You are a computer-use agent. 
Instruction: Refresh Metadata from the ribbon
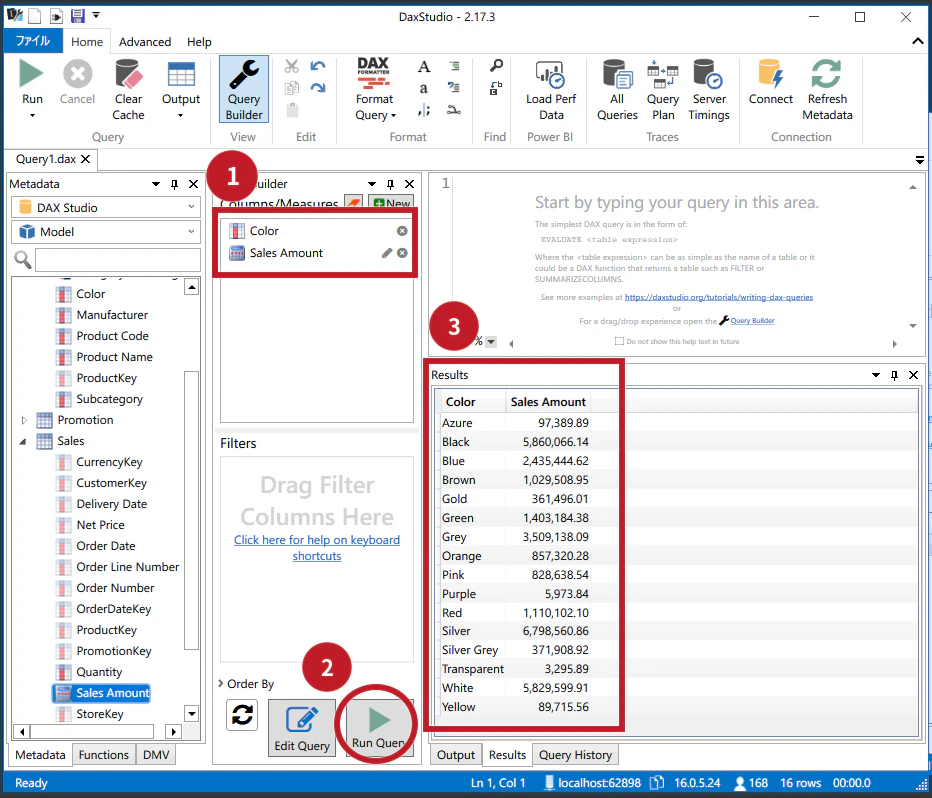[x=827, y=90]
